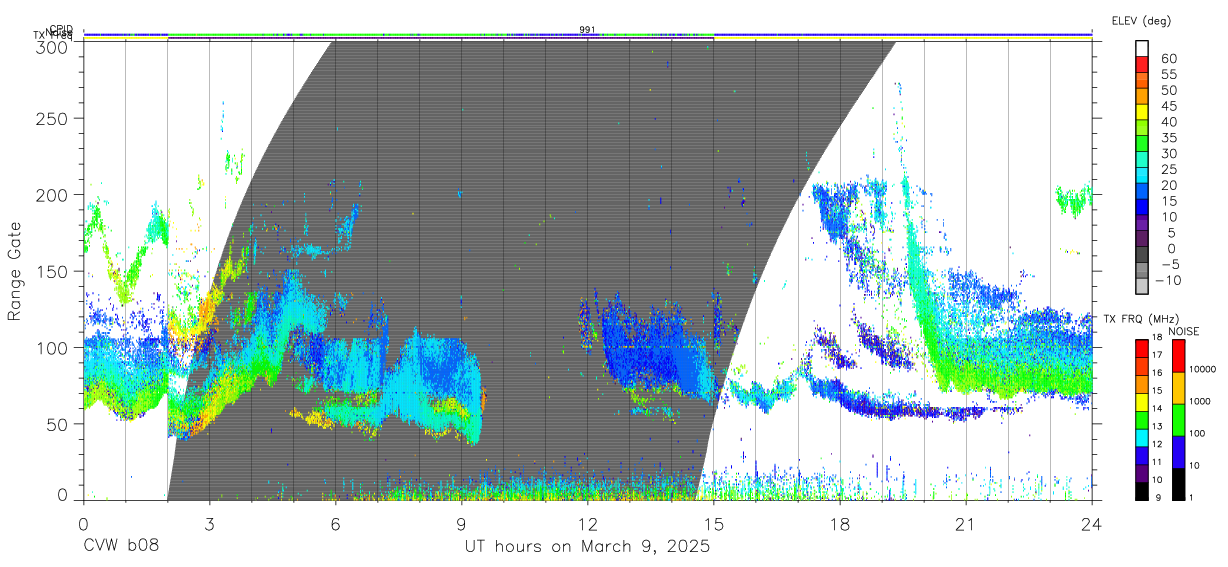The height and width of the screenshot is (567, 1228).
Task: Click the -5 label on ELEV color bar
Action: pos(1169,265)
